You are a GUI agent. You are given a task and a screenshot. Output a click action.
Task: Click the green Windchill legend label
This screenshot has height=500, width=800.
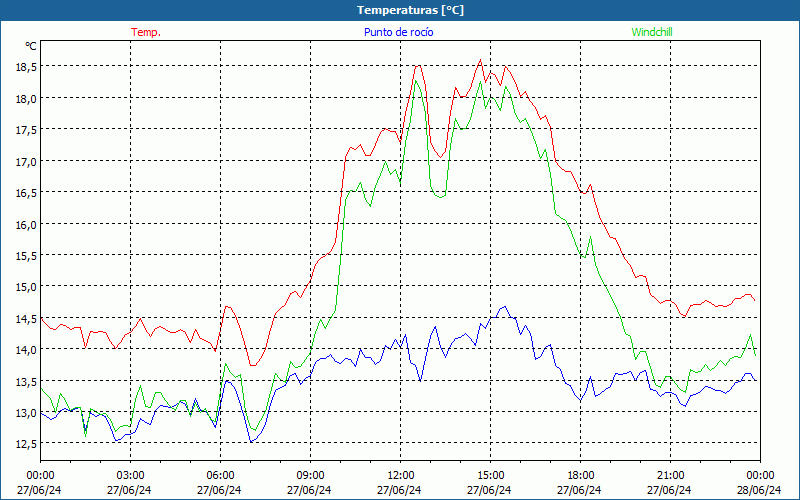(652, 32)
